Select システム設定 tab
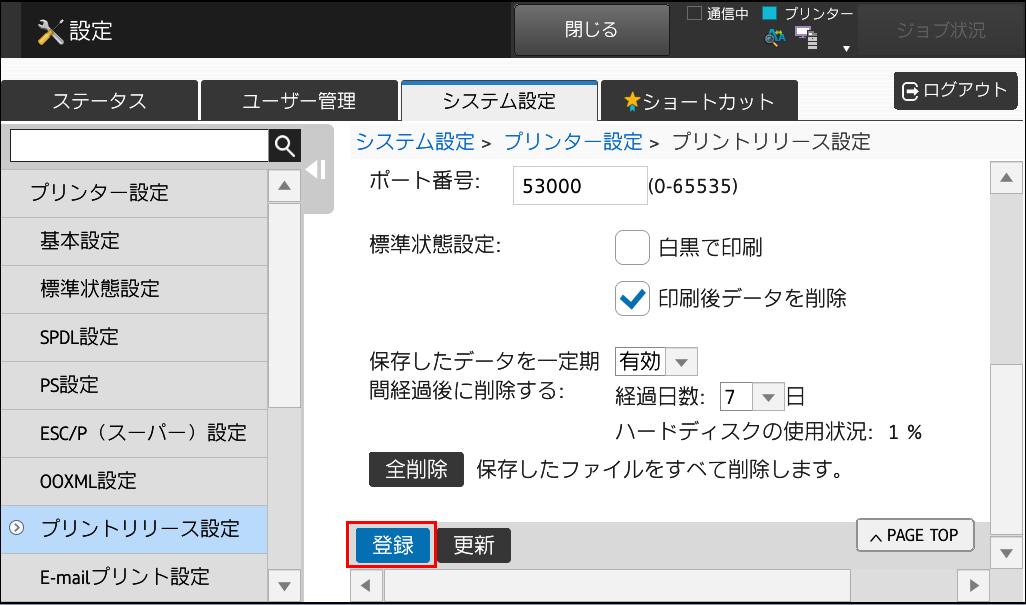 pyautogui.click(x=499, y=101)
